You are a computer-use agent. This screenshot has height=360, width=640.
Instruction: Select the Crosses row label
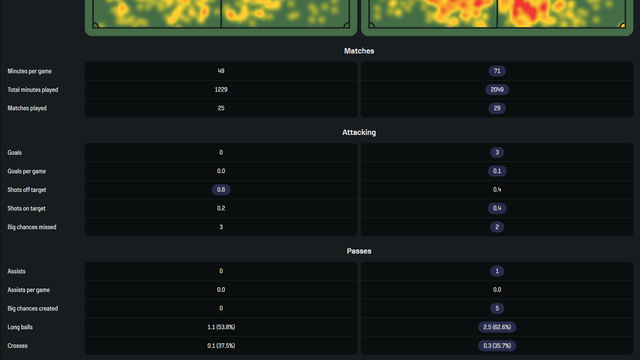click(18, 346)
